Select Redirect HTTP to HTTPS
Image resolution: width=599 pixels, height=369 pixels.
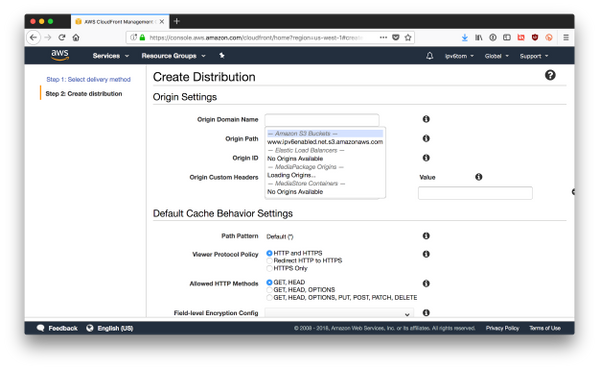(x=269, y=261)
